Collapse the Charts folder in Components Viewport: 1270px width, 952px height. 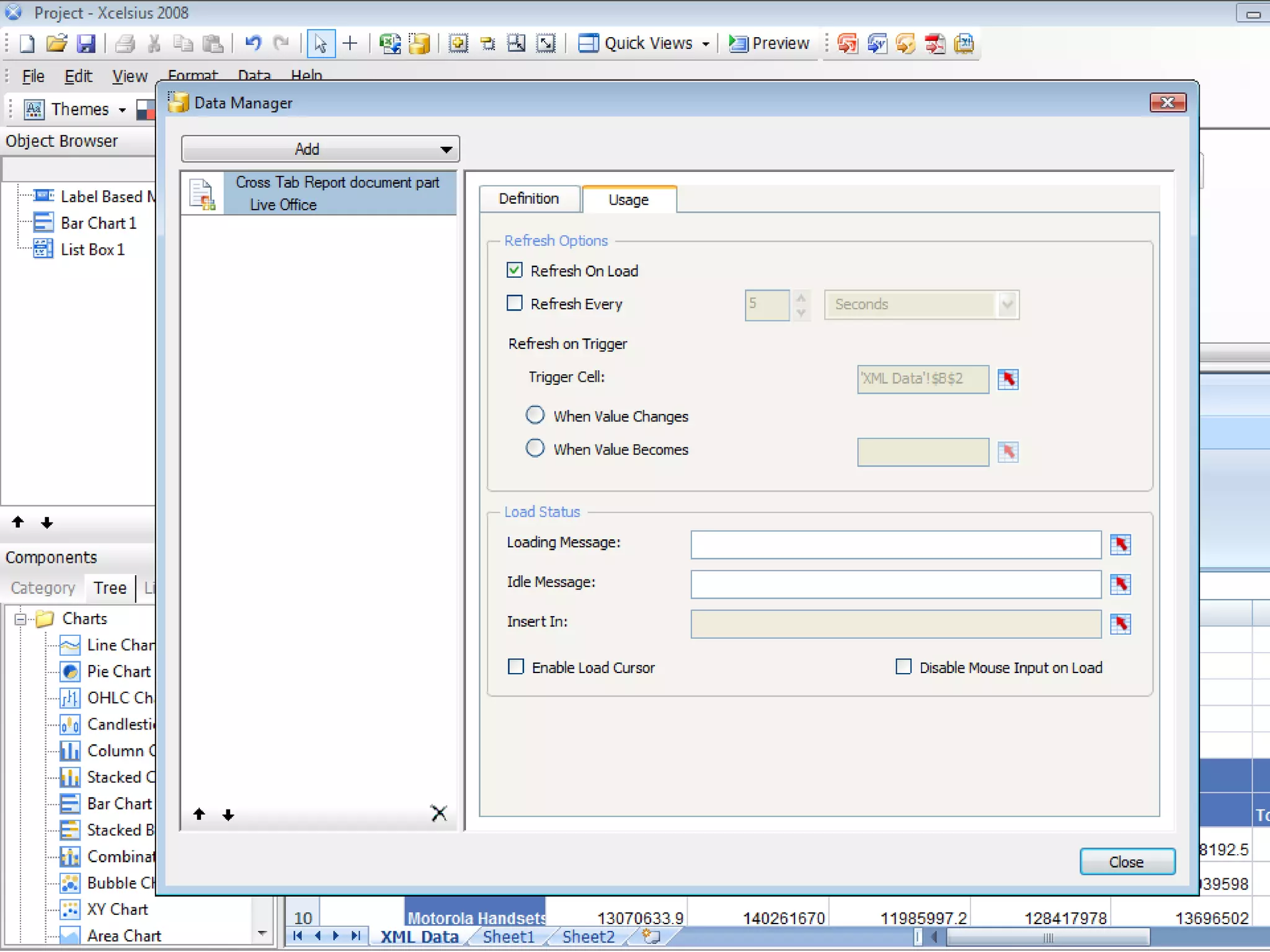click(x=21, y=619)
